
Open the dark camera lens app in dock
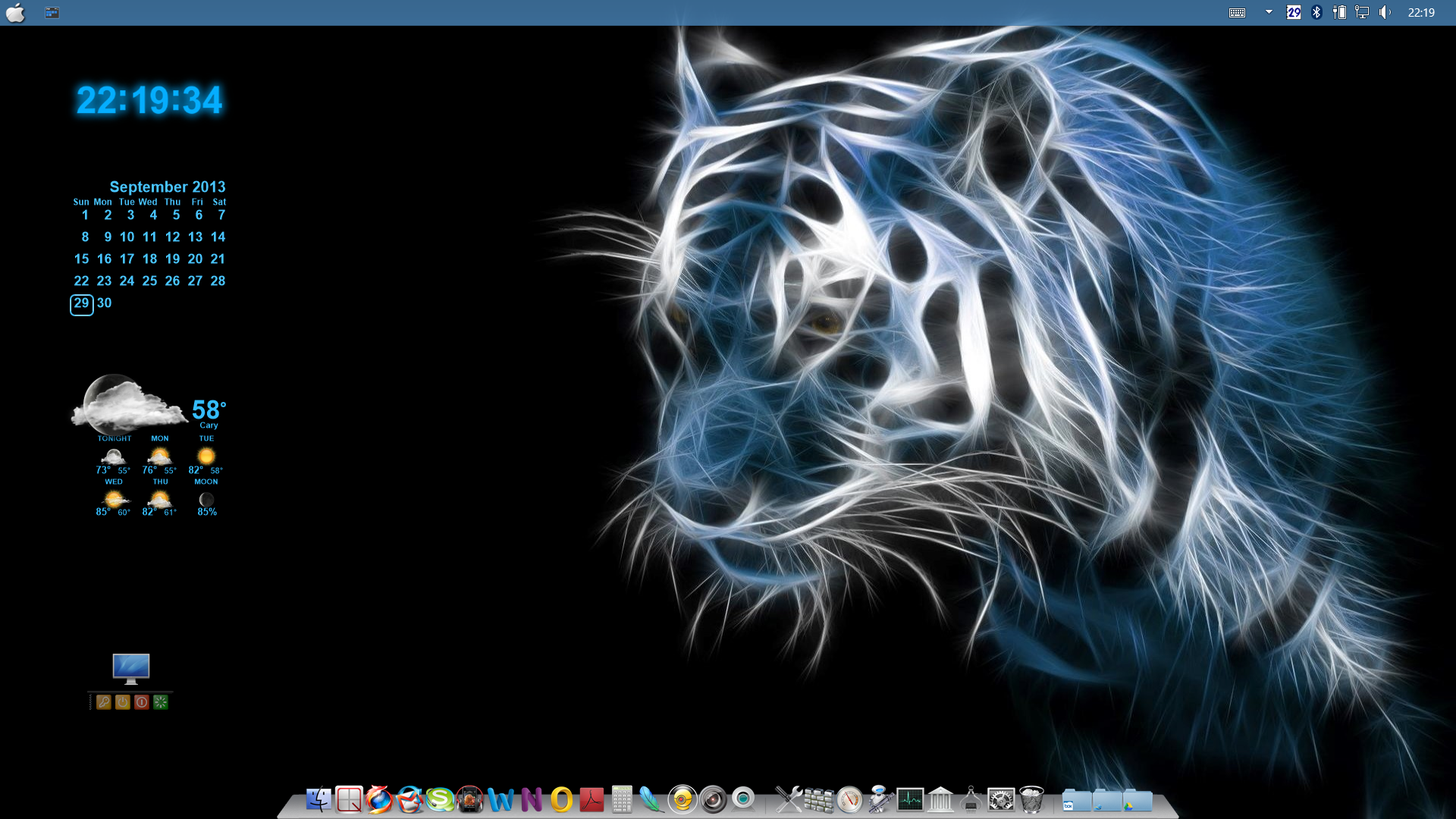click(713, 799)
